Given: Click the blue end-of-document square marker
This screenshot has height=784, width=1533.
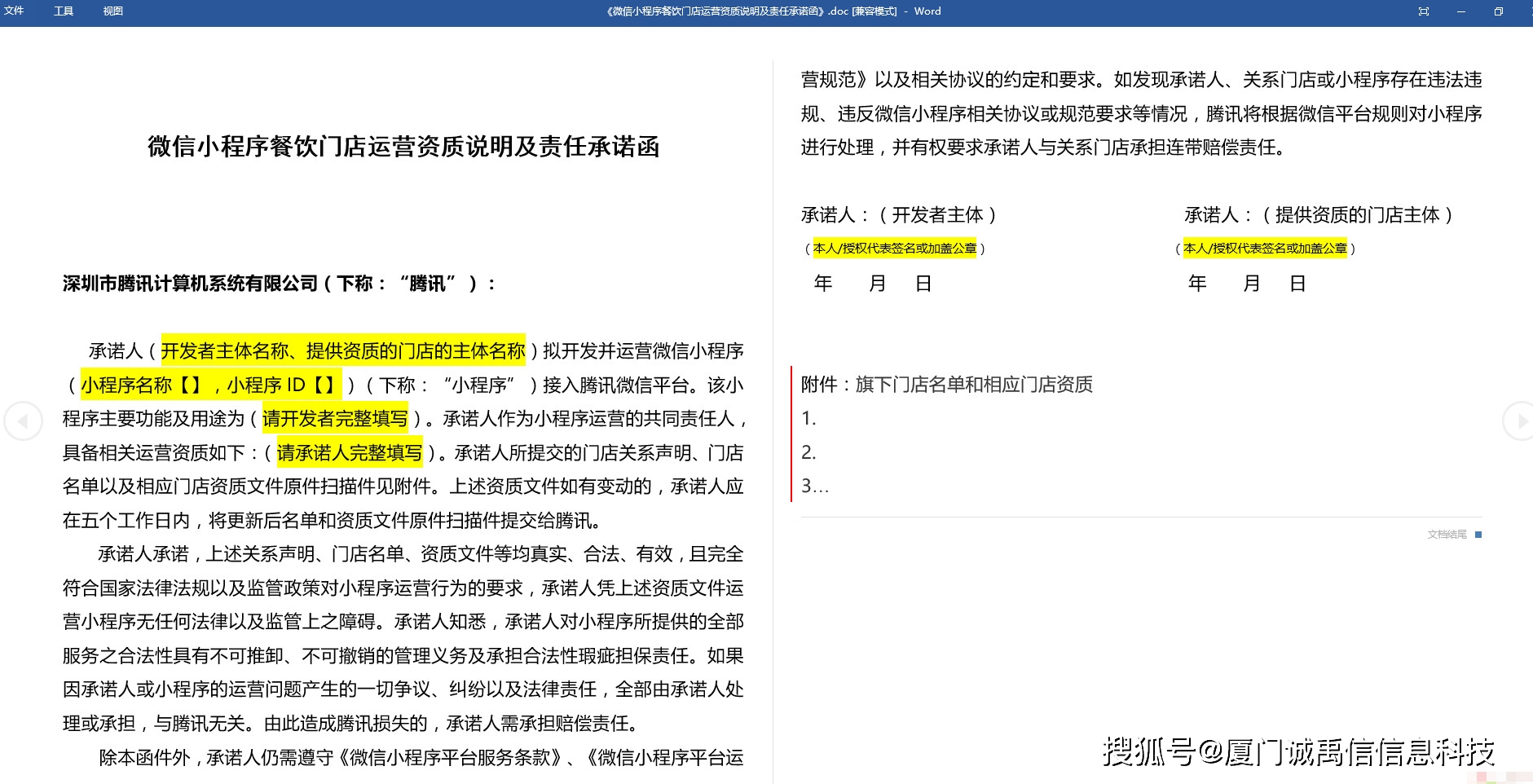Looking at the screenshot, I should [x=1478, y=535].
